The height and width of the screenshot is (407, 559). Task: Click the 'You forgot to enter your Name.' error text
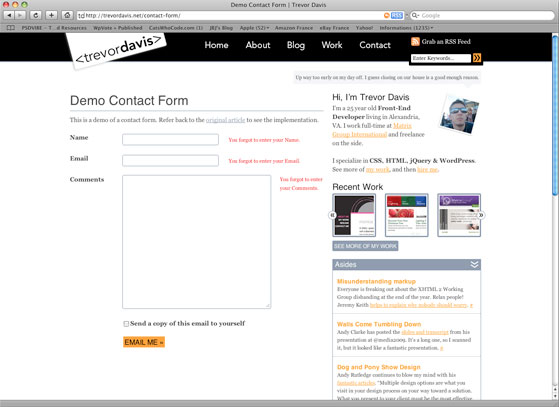[264, 140]
